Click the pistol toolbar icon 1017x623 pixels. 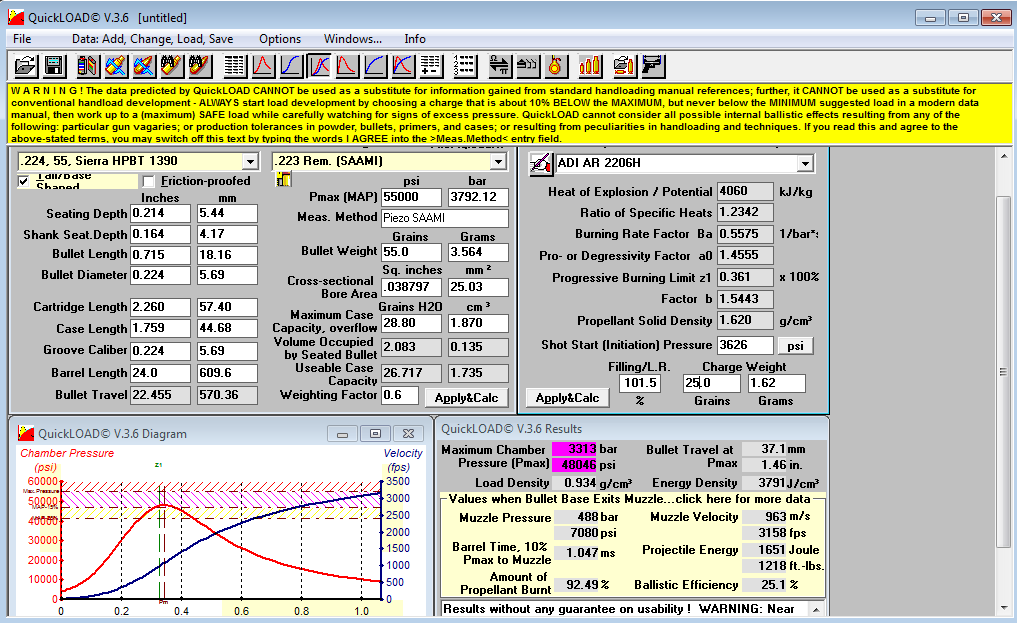652,65
